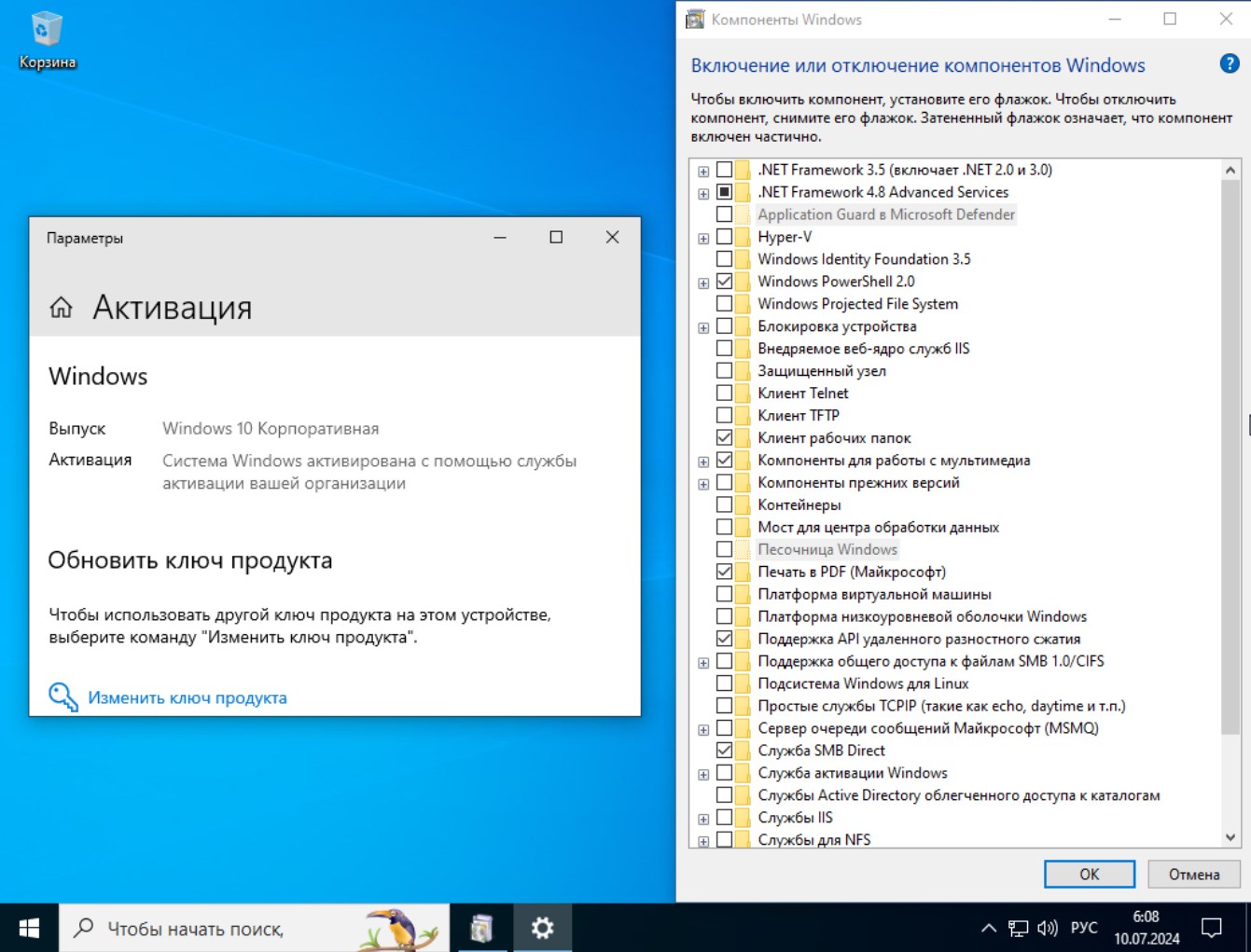Toggle the .NET Framework 4.8 Advanced Services checkbox
The height and width of the screenshot is (952, 1251).
pos(724,192)
